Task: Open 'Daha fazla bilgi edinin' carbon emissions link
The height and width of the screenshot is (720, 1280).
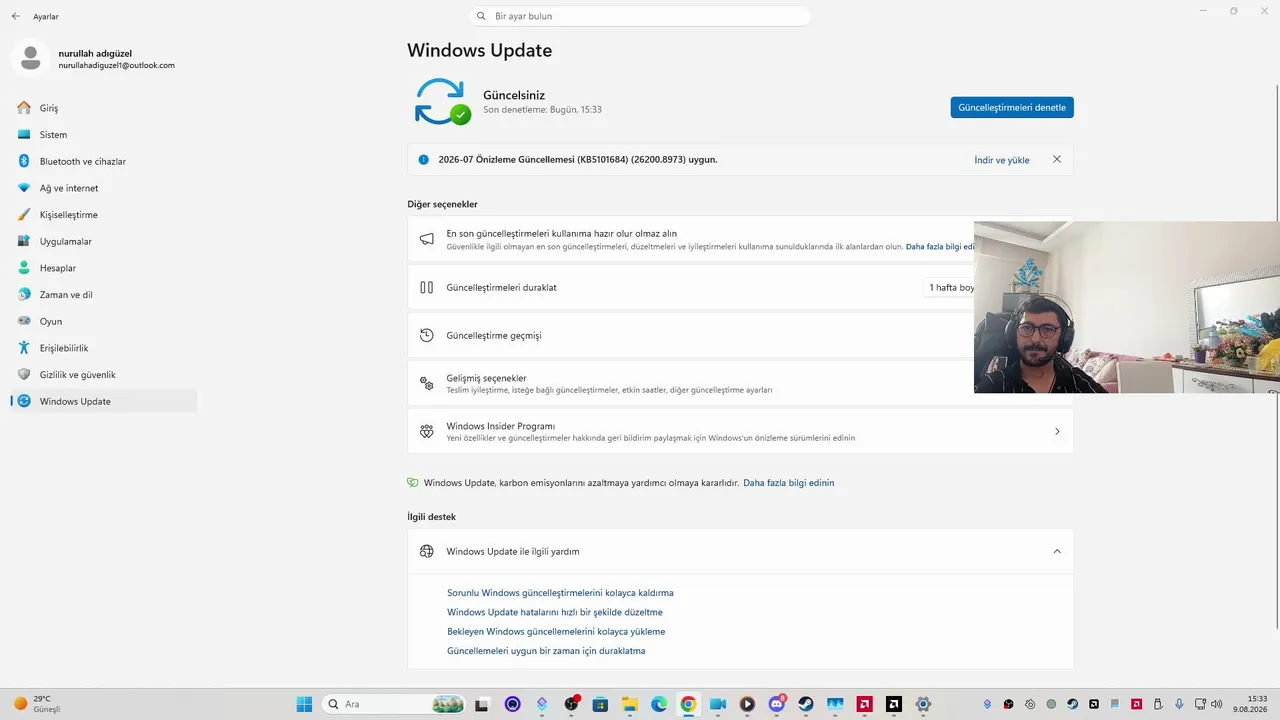Action: (x=788, y=483)
